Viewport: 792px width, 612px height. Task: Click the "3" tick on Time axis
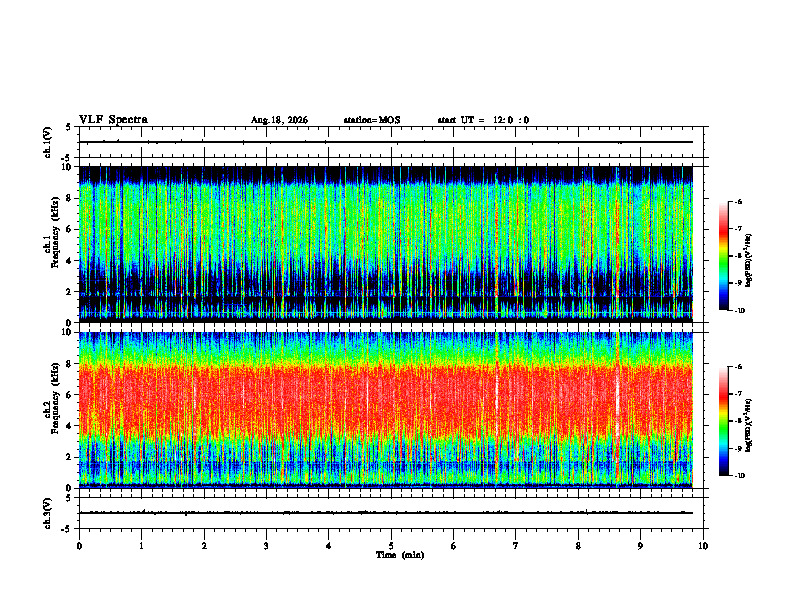point(266,546)
